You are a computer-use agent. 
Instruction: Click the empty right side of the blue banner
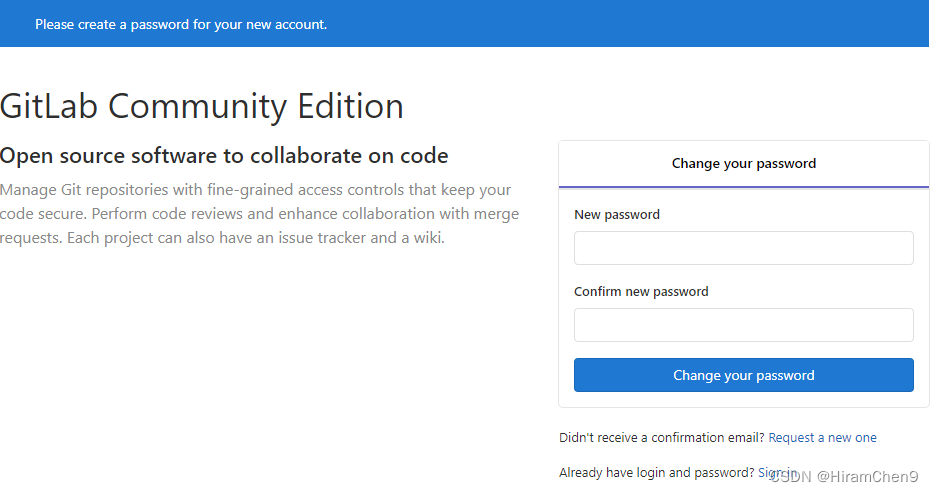pyautogui.click(x=655, y=24)
